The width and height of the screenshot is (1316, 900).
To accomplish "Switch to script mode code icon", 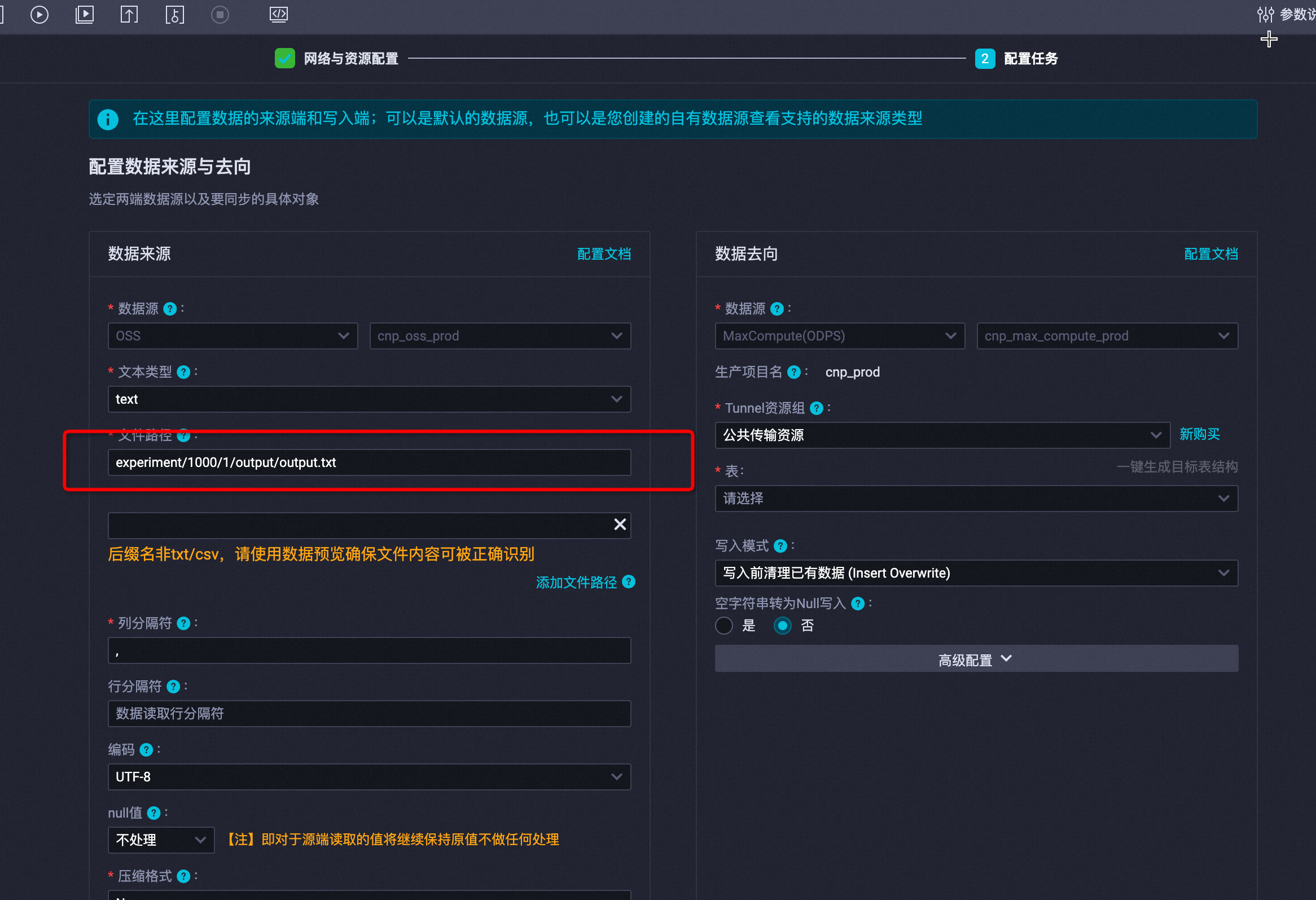I will tap(279, 14).
